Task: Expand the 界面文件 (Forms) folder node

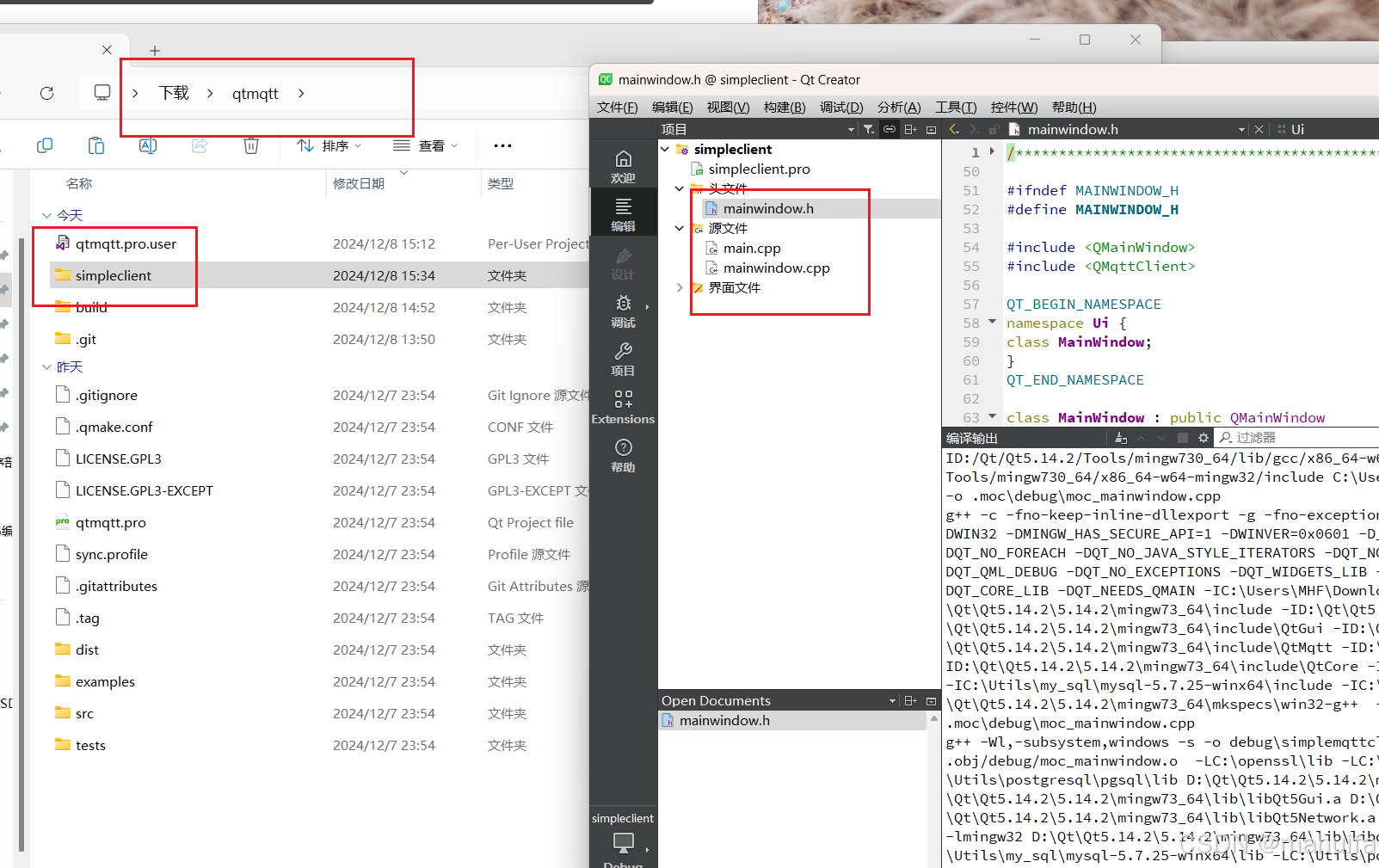Action: pyautogui.click(x=680, y=287)
